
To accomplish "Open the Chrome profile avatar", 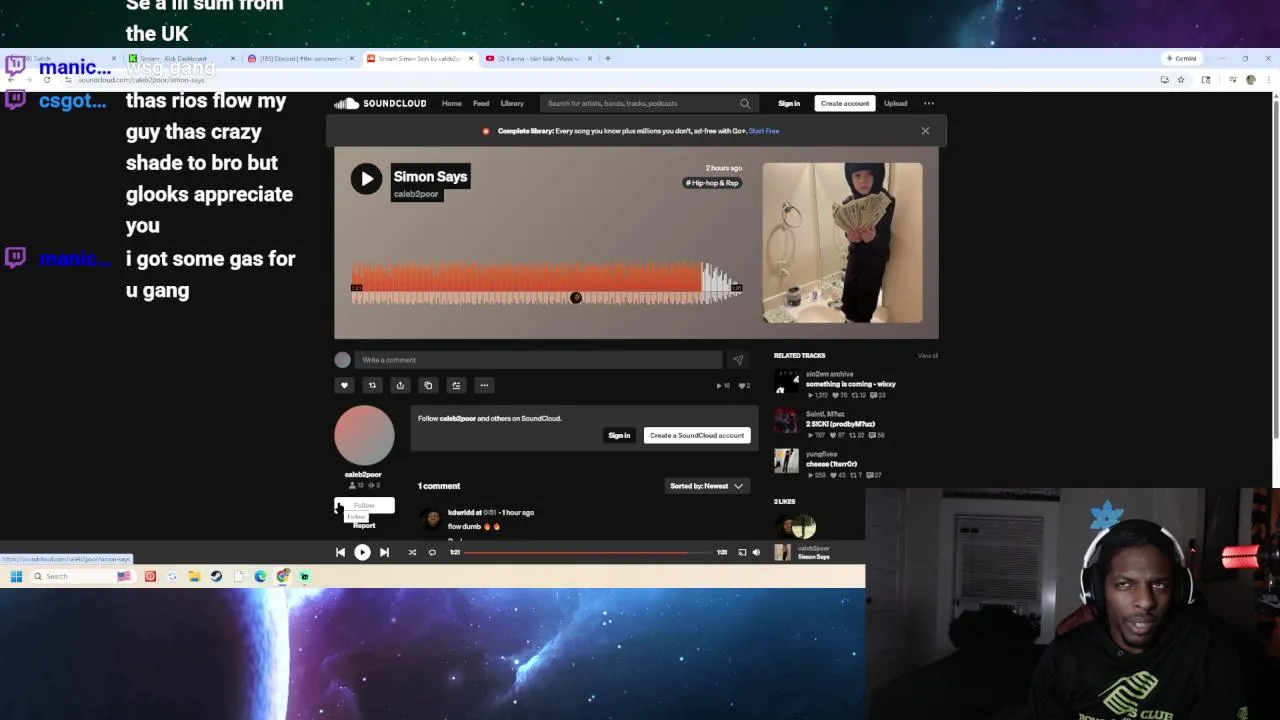I will [x=1251, y=79].
